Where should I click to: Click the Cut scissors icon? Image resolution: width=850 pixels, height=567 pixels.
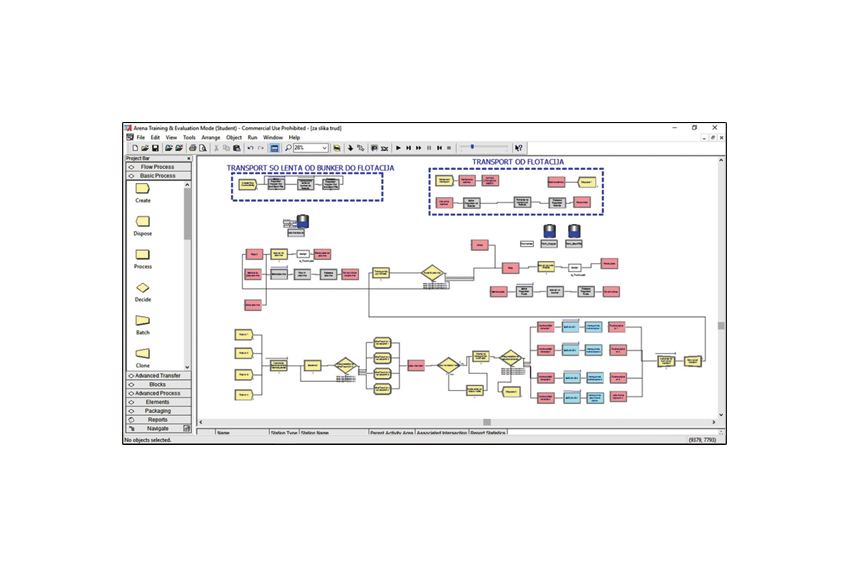216,147
